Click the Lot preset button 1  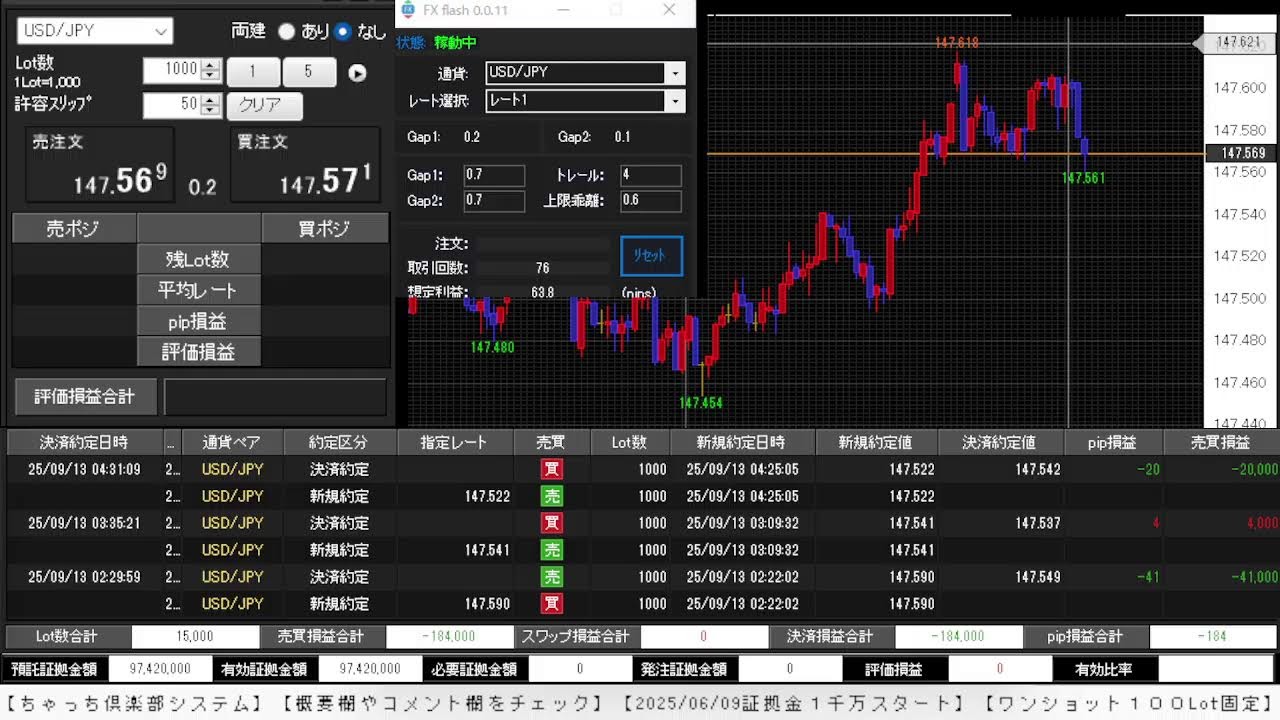253,72
